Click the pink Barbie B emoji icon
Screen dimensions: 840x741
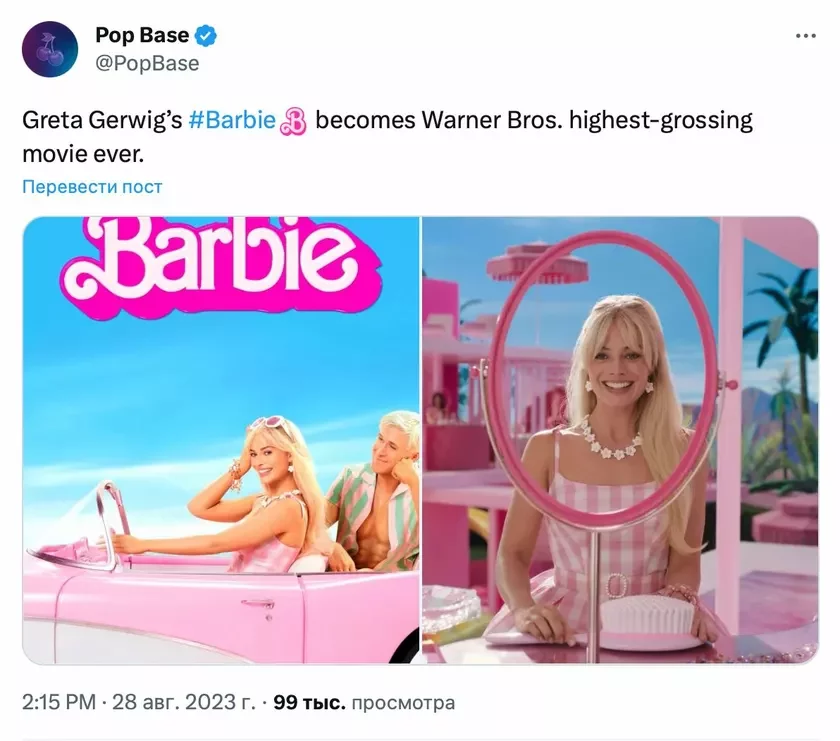294,121
